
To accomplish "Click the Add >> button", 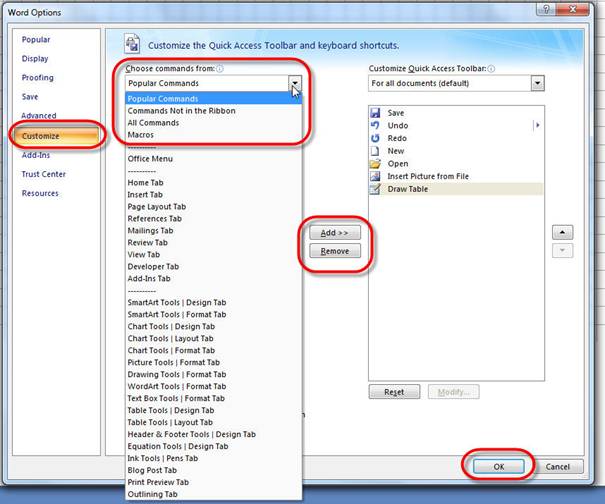I will (335, 233).
